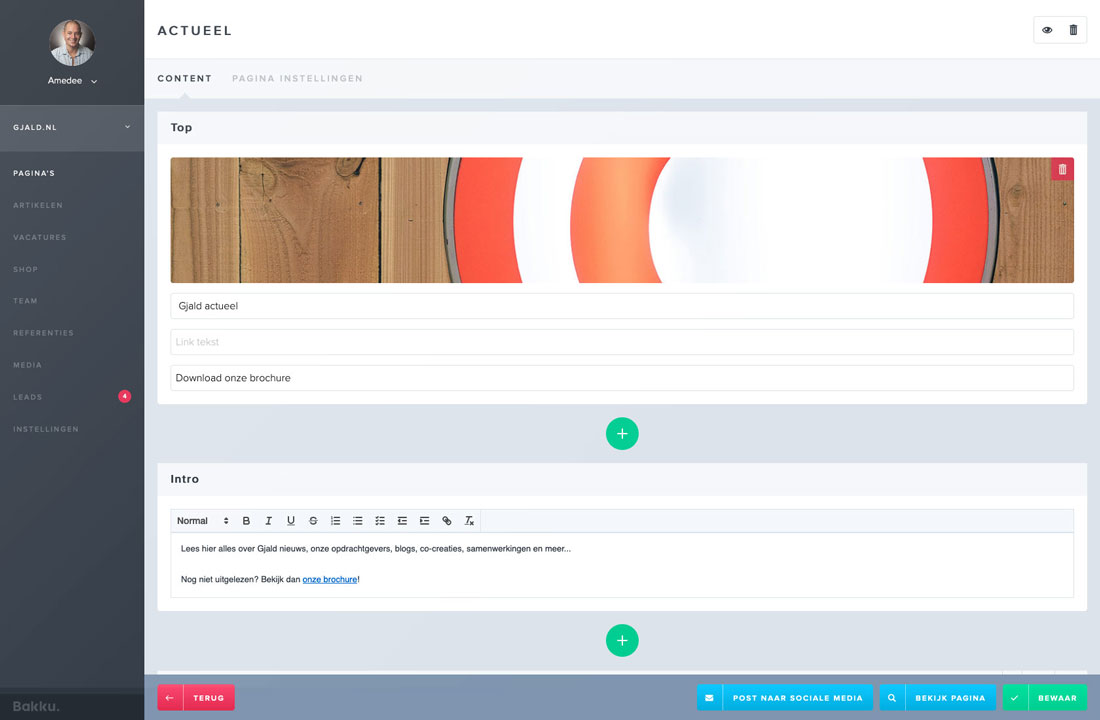Click the strikethrough icon in the editor
This screenshot has width=1100, height=720.
pos(313,520)
